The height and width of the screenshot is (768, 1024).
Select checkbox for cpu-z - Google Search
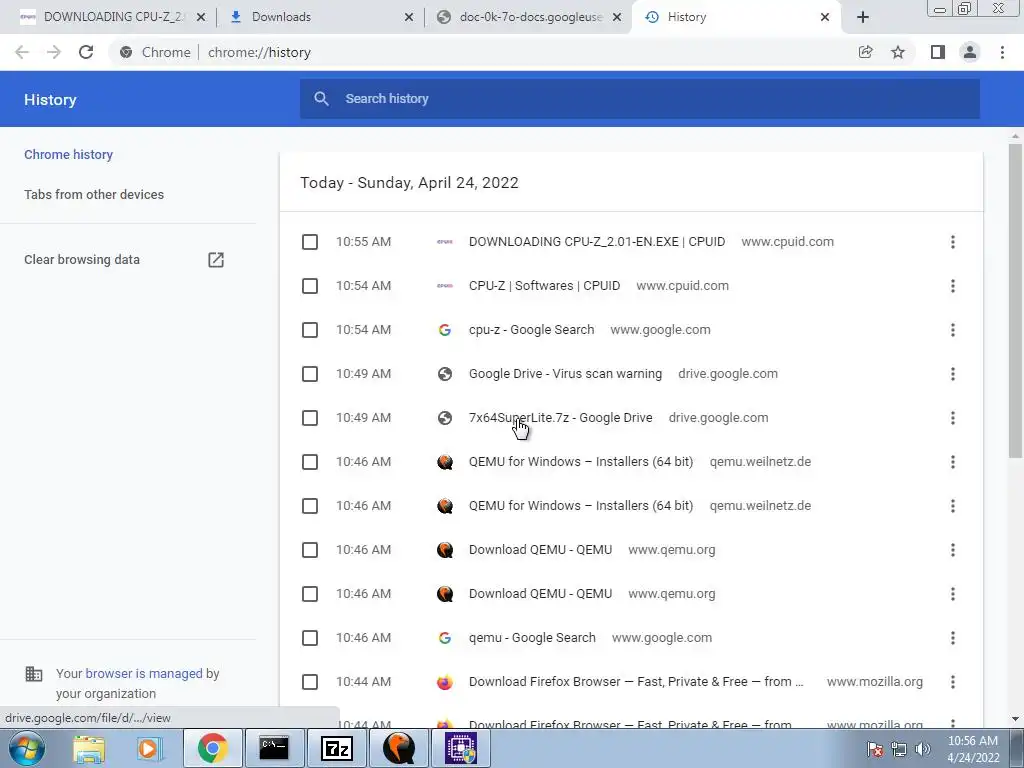pyautogui.click(x=310, y=330)
